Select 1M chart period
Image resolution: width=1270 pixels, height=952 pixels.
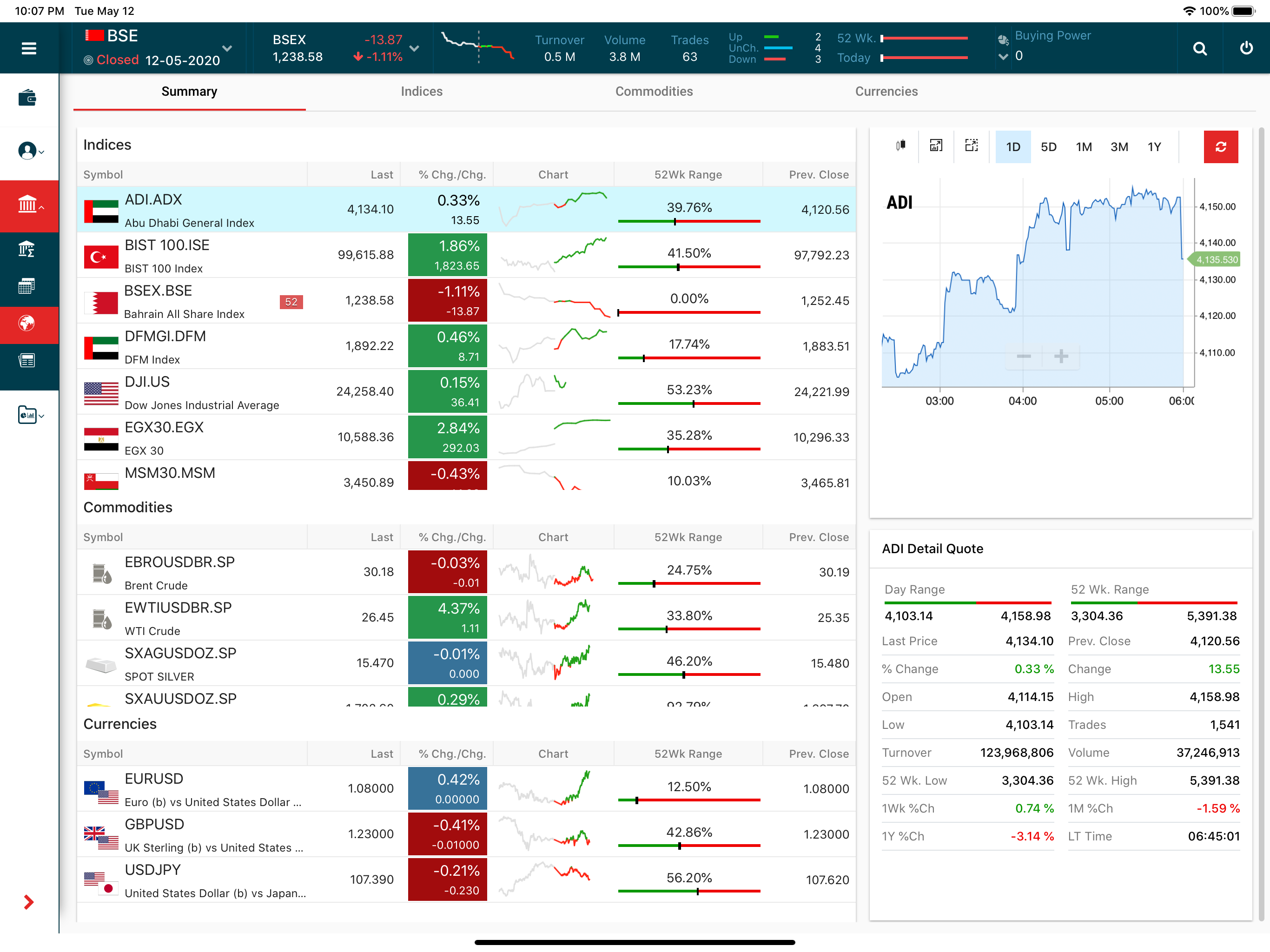(x=1084, y=147)
